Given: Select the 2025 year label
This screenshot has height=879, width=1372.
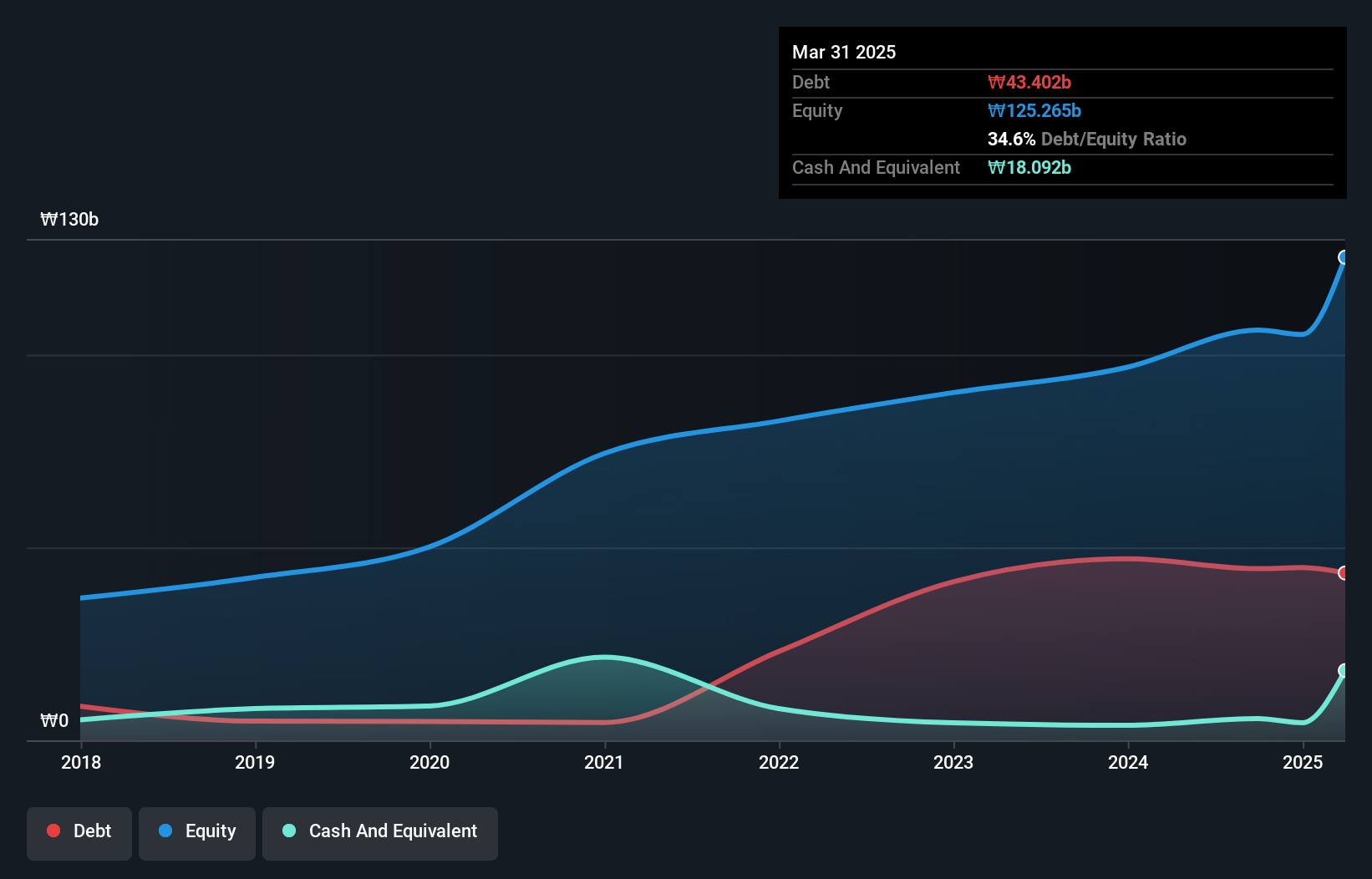Looking at the screenshot, I should click(x=1303, y=762).
